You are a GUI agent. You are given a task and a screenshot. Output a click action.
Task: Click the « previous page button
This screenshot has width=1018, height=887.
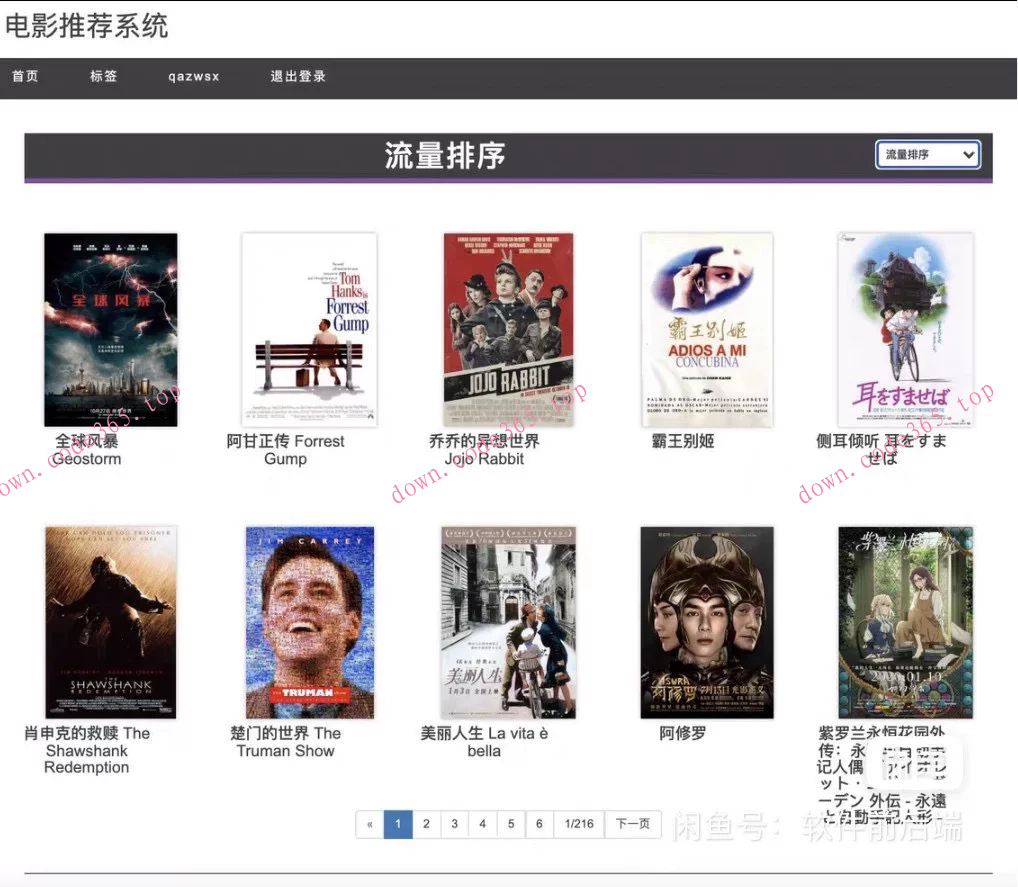pos(370,824)
